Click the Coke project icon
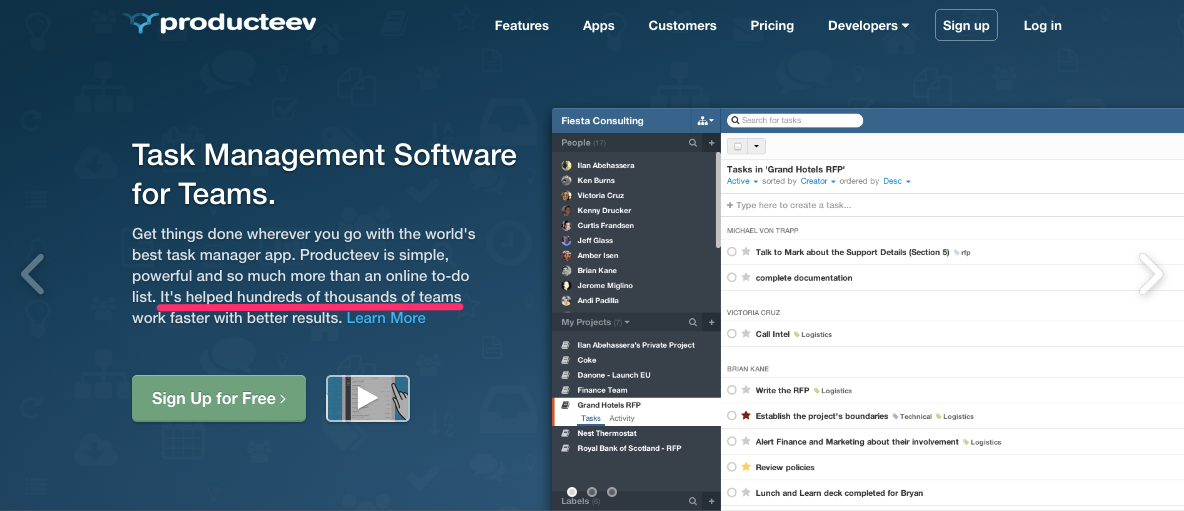This screenshot has width=1184, height=511. coord(565,360)
